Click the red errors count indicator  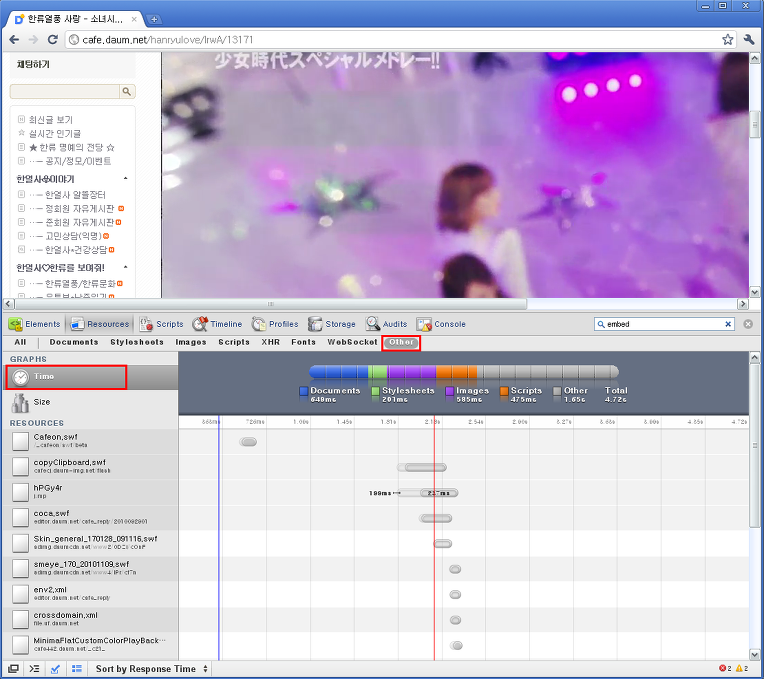tap(726, 668)
